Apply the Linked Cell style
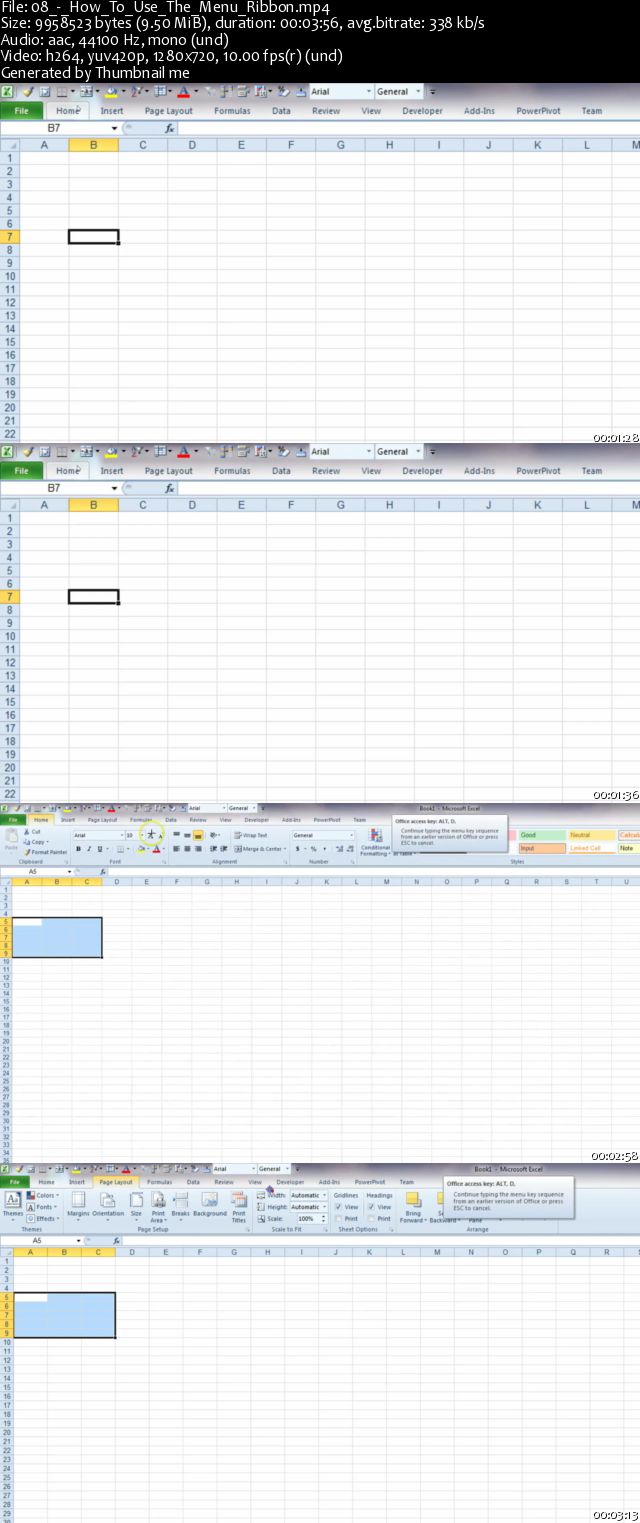The image size is (640, 1523). point(591,848)
